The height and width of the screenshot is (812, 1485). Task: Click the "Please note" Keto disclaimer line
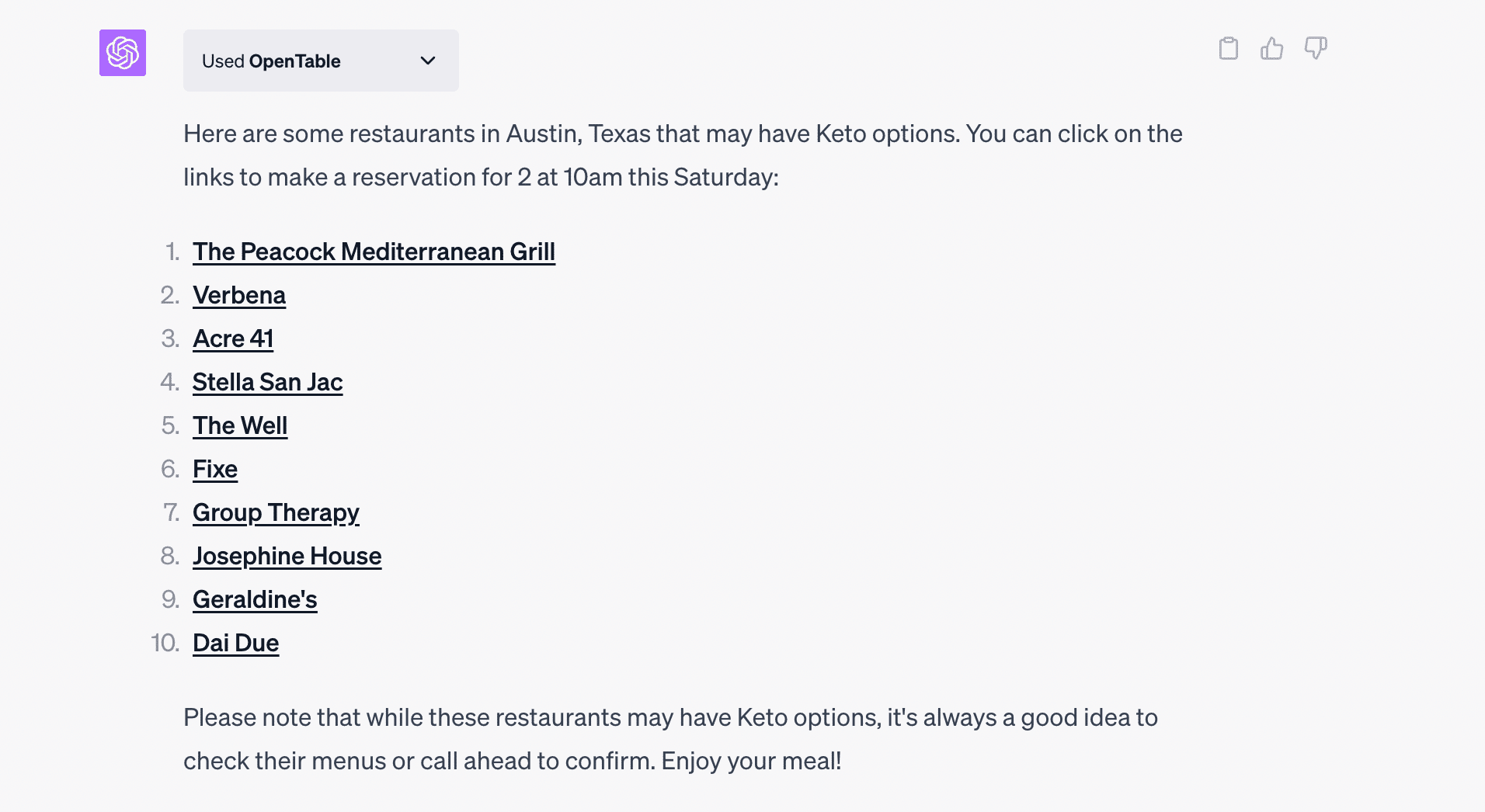tap(669, 717)
